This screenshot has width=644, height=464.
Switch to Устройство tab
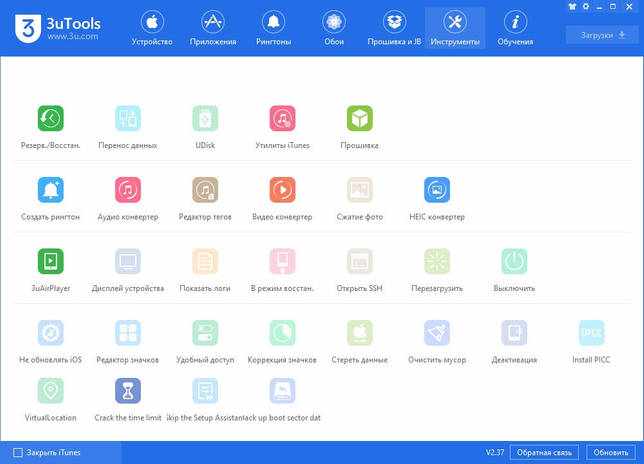click(x=152, y=28)
